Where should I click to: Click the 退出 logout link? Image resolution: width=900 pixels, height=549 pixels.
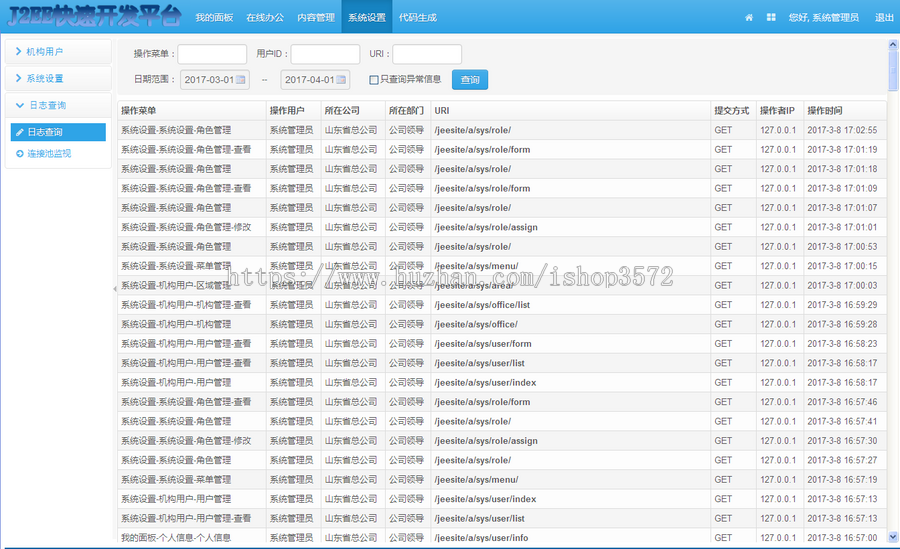[x=884, y=18]
